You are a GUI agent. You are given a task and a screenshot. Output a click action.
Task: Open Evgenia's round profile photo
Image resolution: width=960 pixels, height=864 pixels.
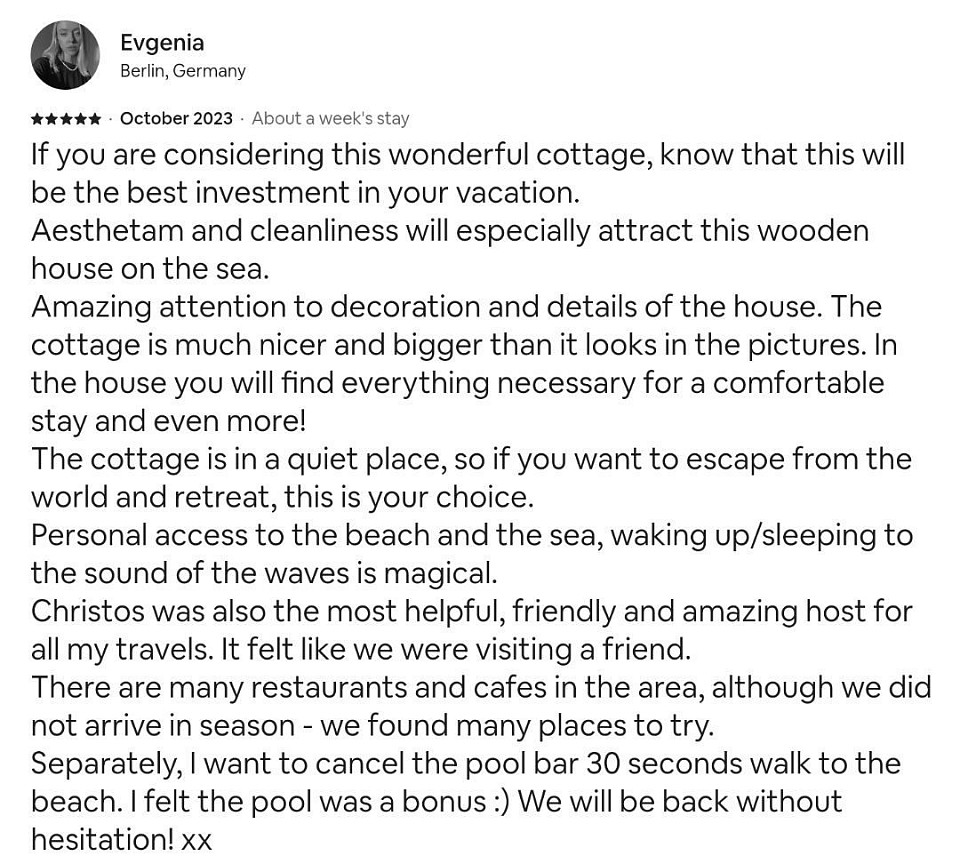65,55
